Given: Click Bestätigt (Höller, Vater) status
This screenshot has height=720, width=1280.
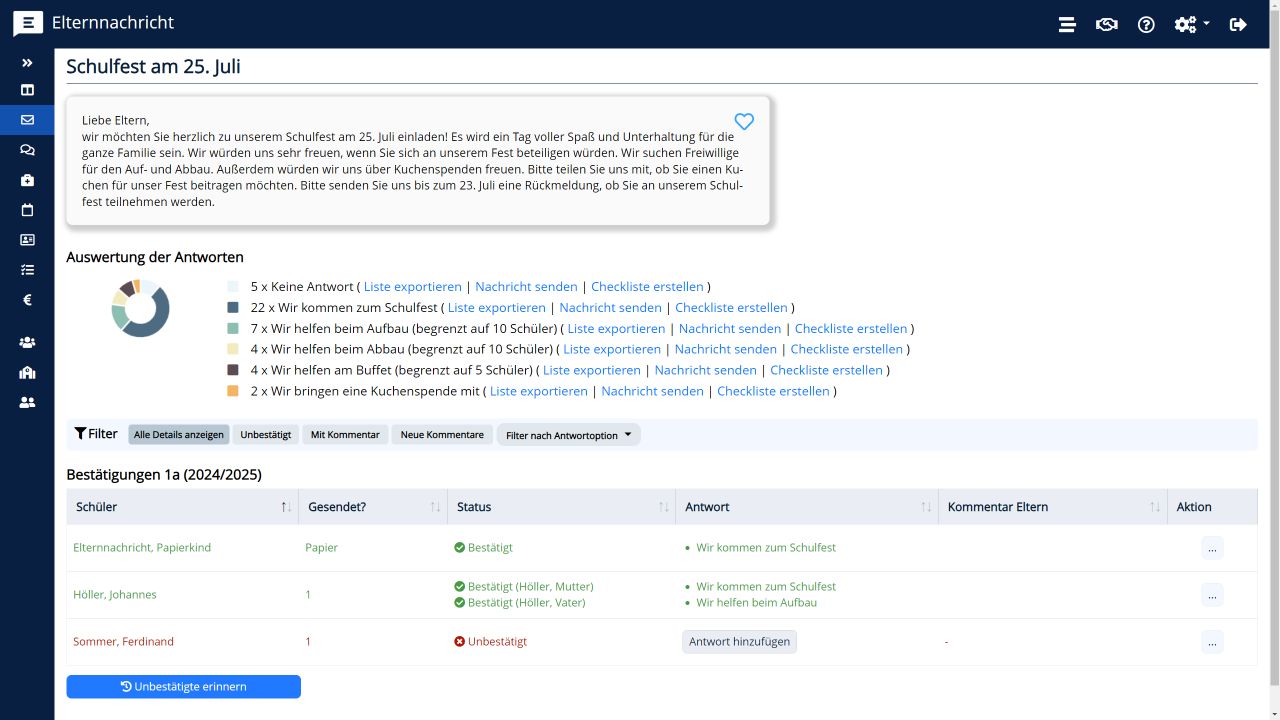Looking at the screenshot, I should pyautogui.click(x=520, y=603).
